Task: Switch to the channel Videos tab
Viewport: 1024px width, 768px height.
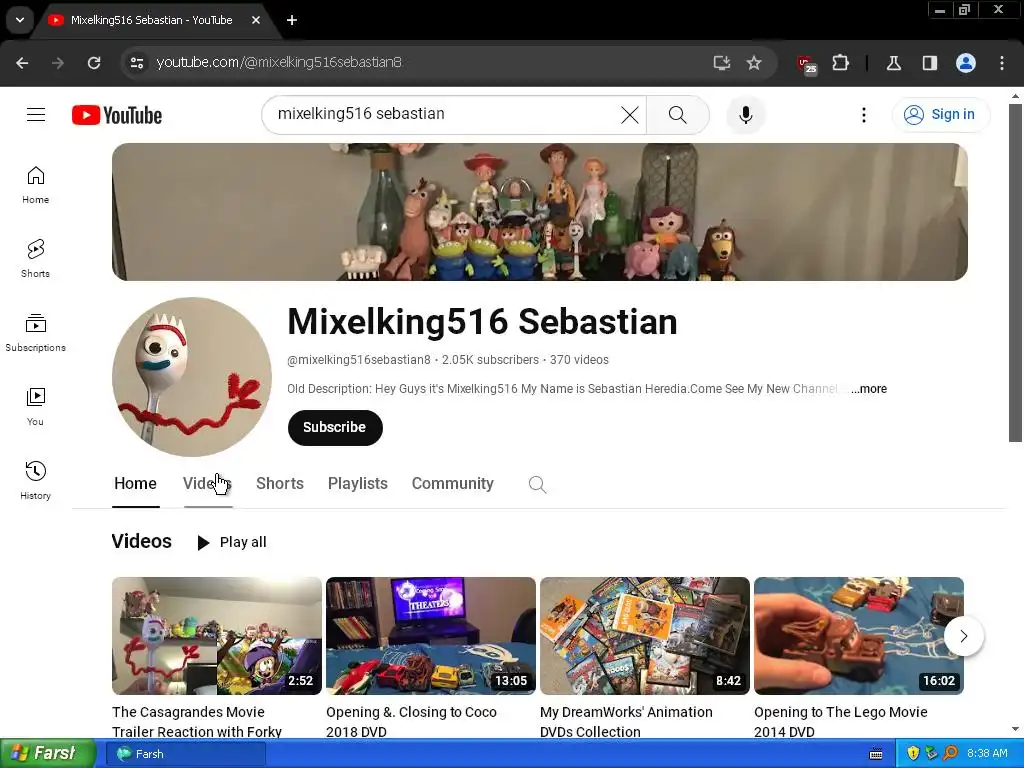Action: 207,484
